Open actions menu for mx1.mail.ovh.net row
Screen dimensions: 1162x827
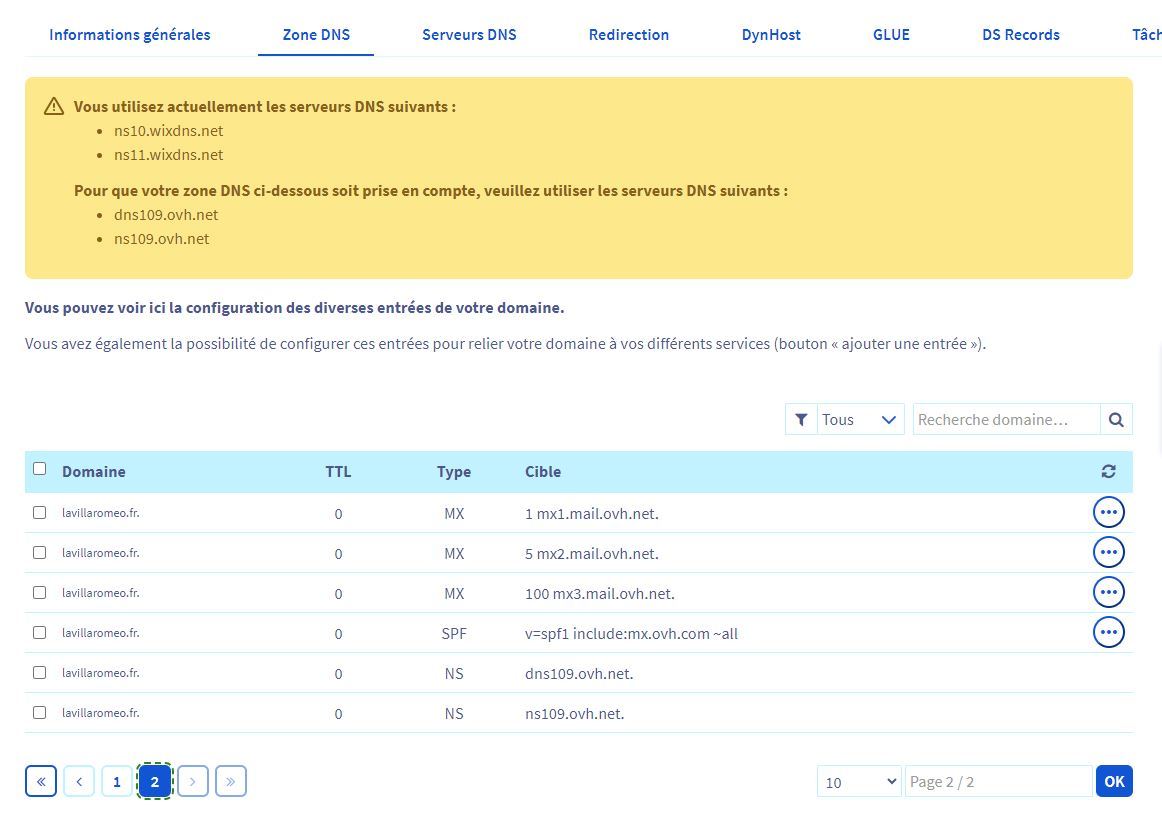point(1108,512)
